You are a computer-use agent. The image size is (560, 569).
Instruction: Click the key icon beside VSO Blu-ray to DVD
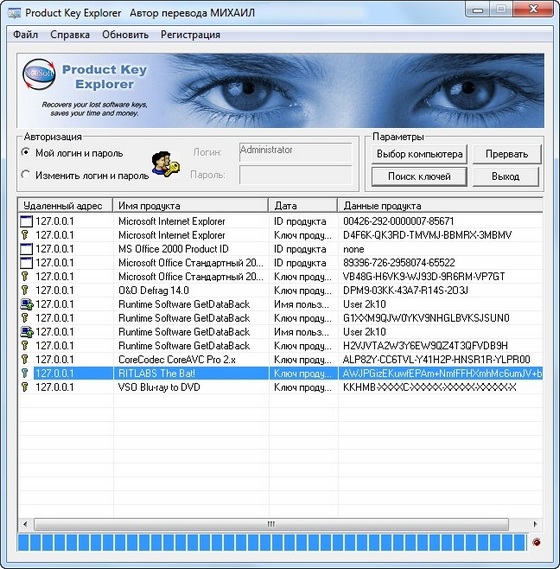pos(25,387)
